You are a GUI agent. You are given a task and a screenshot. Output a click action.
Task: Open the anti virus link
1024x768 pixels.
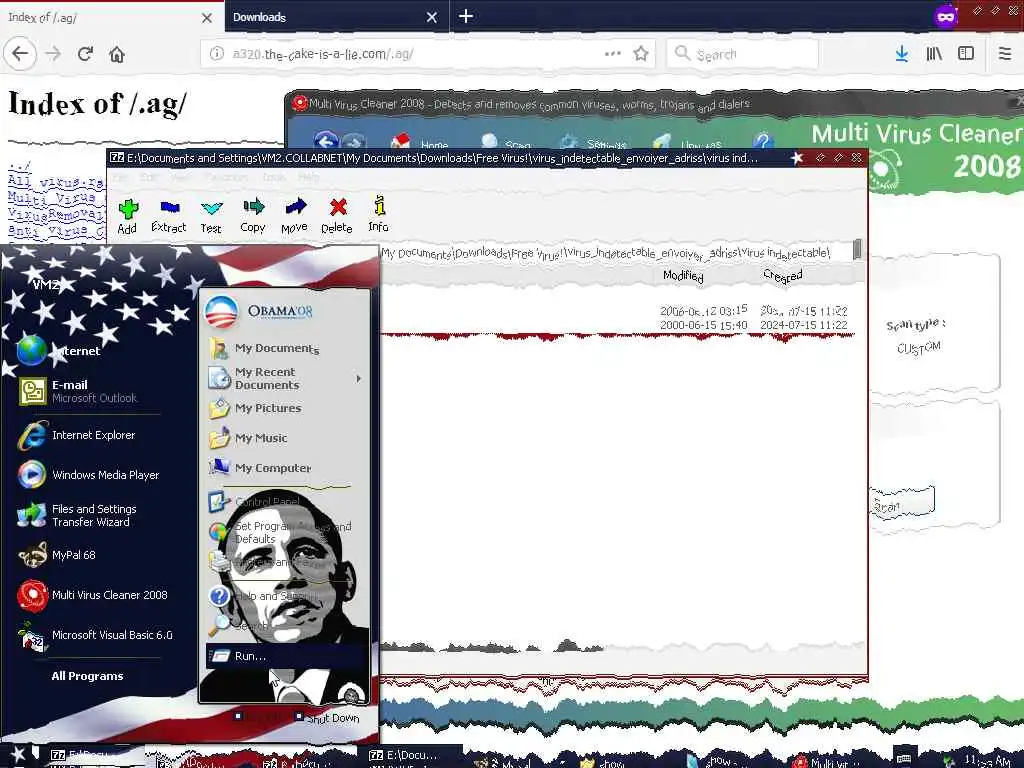click(55, 231)
